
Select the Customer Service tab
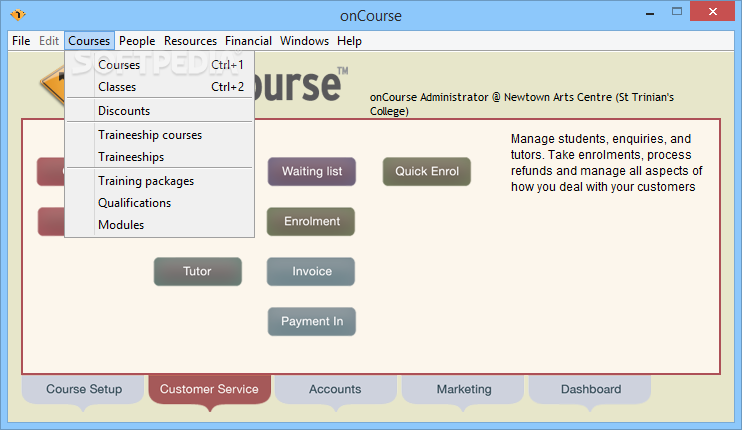pos(210,389)
